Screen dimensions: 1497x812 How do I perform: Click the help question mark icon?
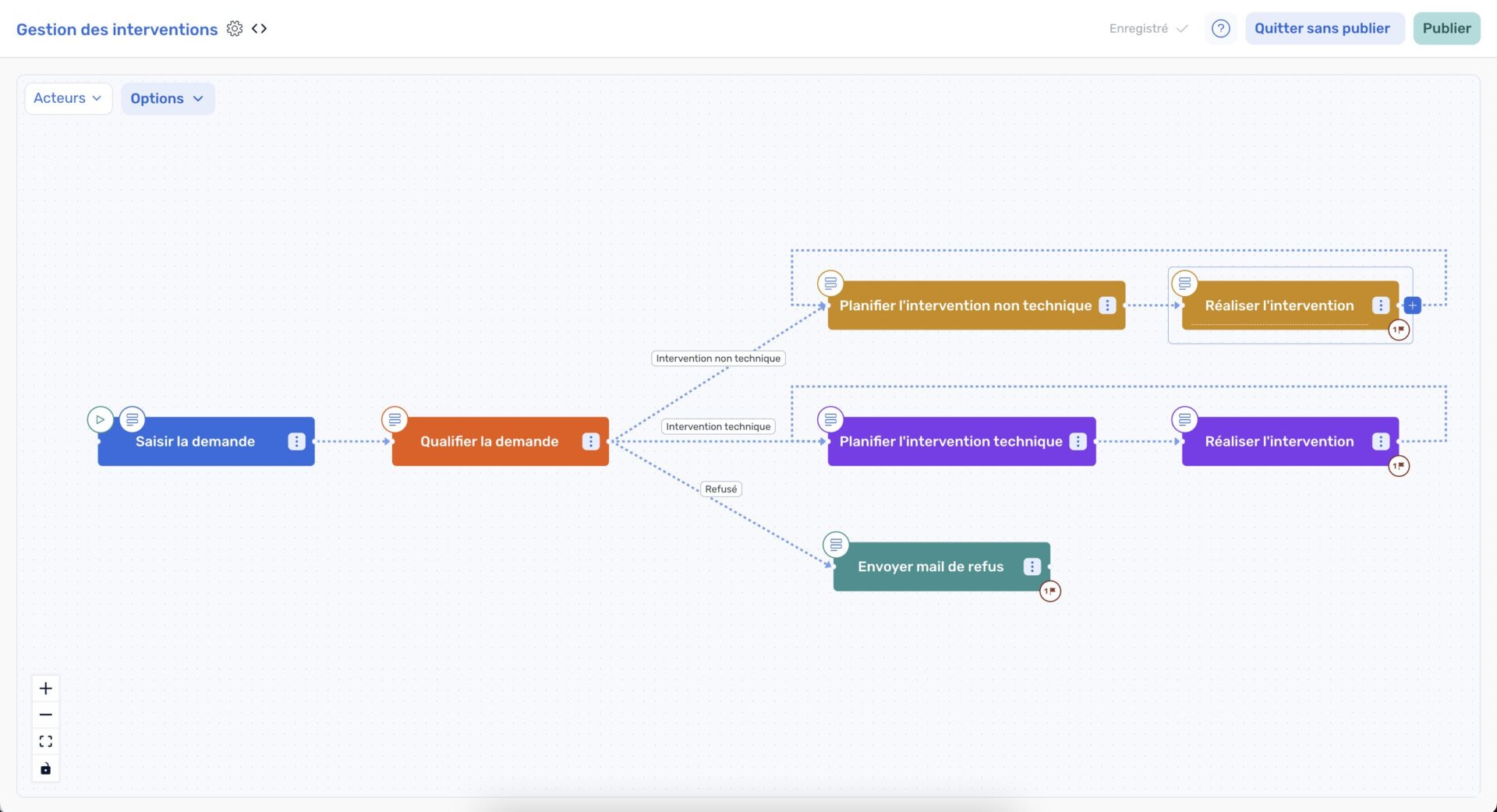(1220, 29)
